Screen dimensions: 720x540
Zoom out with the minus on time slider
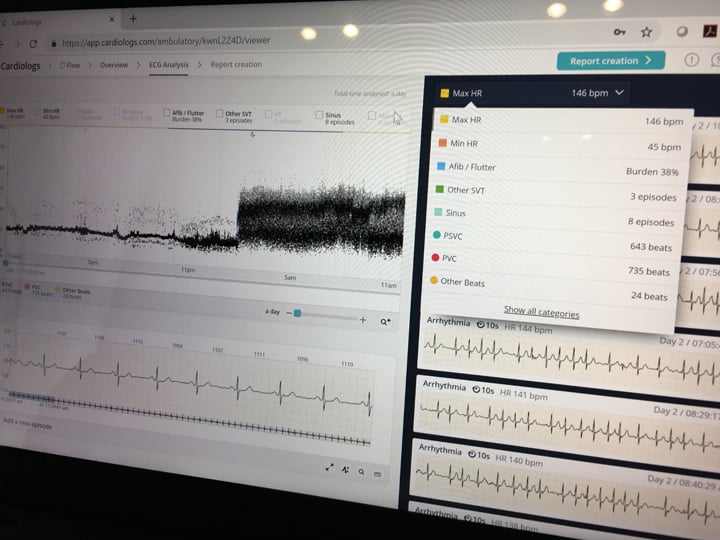(289, 313)
